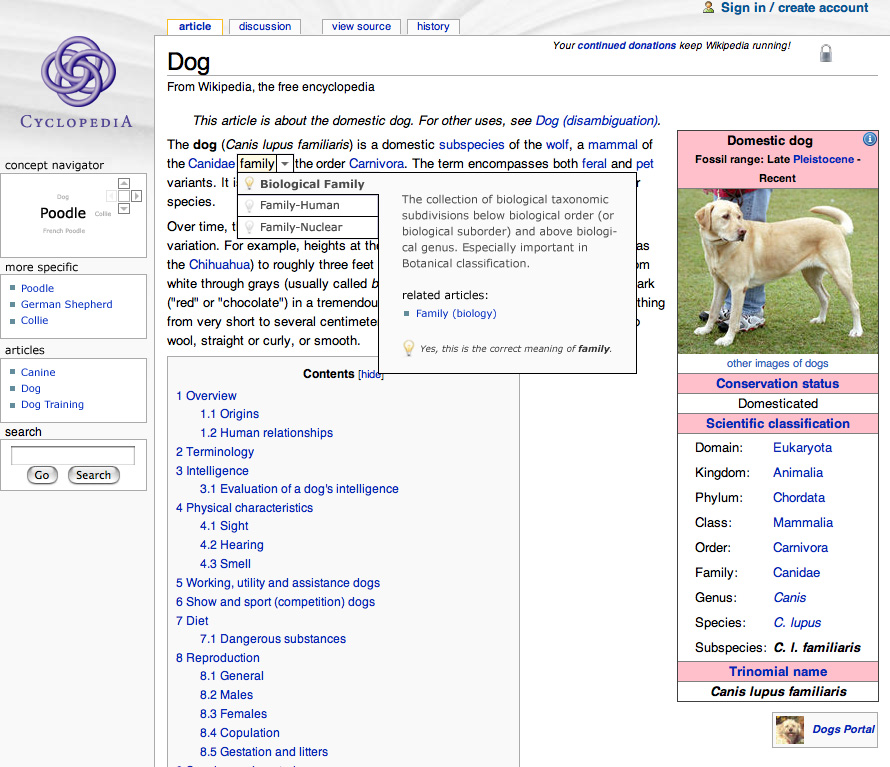Open the C. lupus species link
Viewport: 890px width, 767px height.
tap(797, 623)
